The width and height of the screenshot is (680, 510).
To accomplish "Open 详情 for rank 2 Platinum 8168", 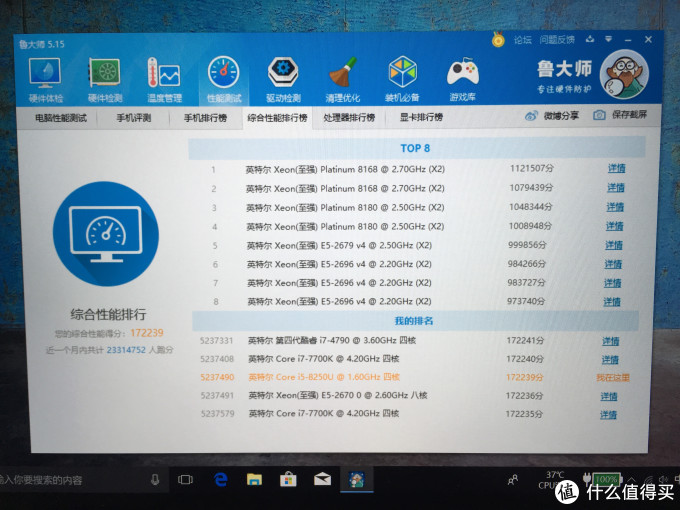I will pyautogui.click(x=615, y=187).
